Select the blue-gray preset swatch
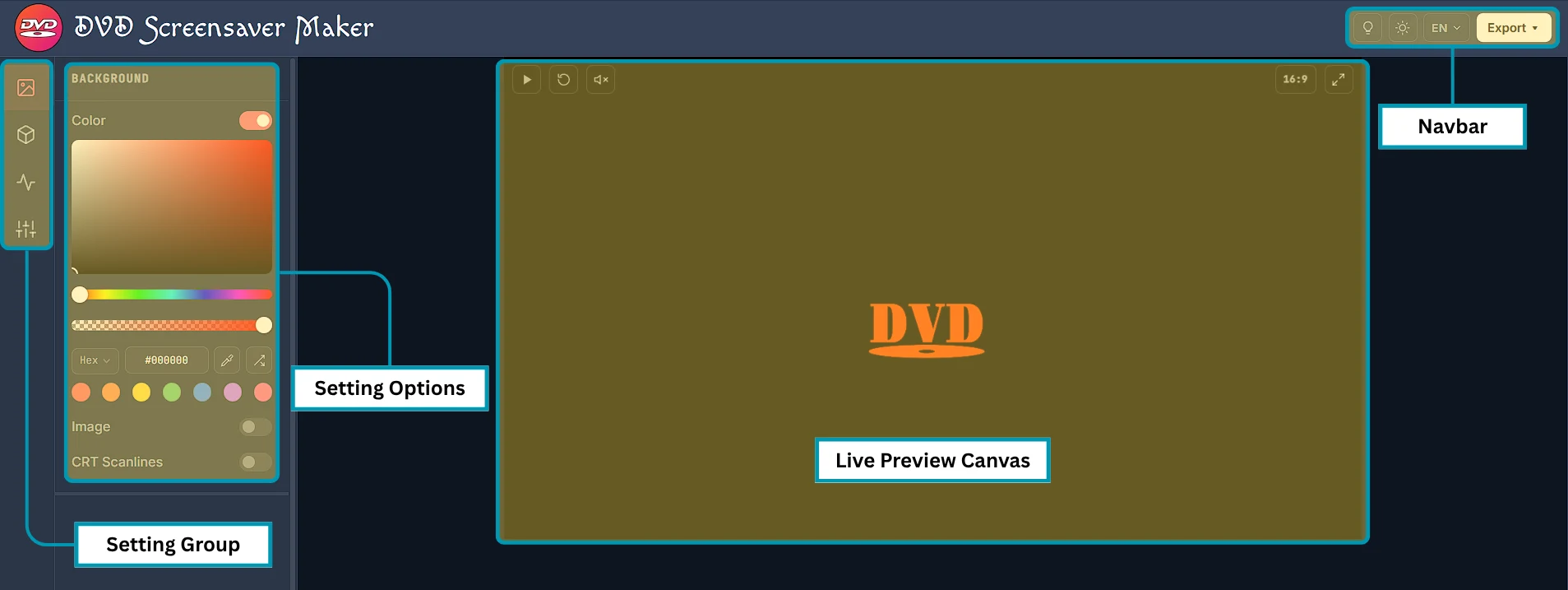The height and width of the screenshot is (590, 1568). click(x=202, y=393)
